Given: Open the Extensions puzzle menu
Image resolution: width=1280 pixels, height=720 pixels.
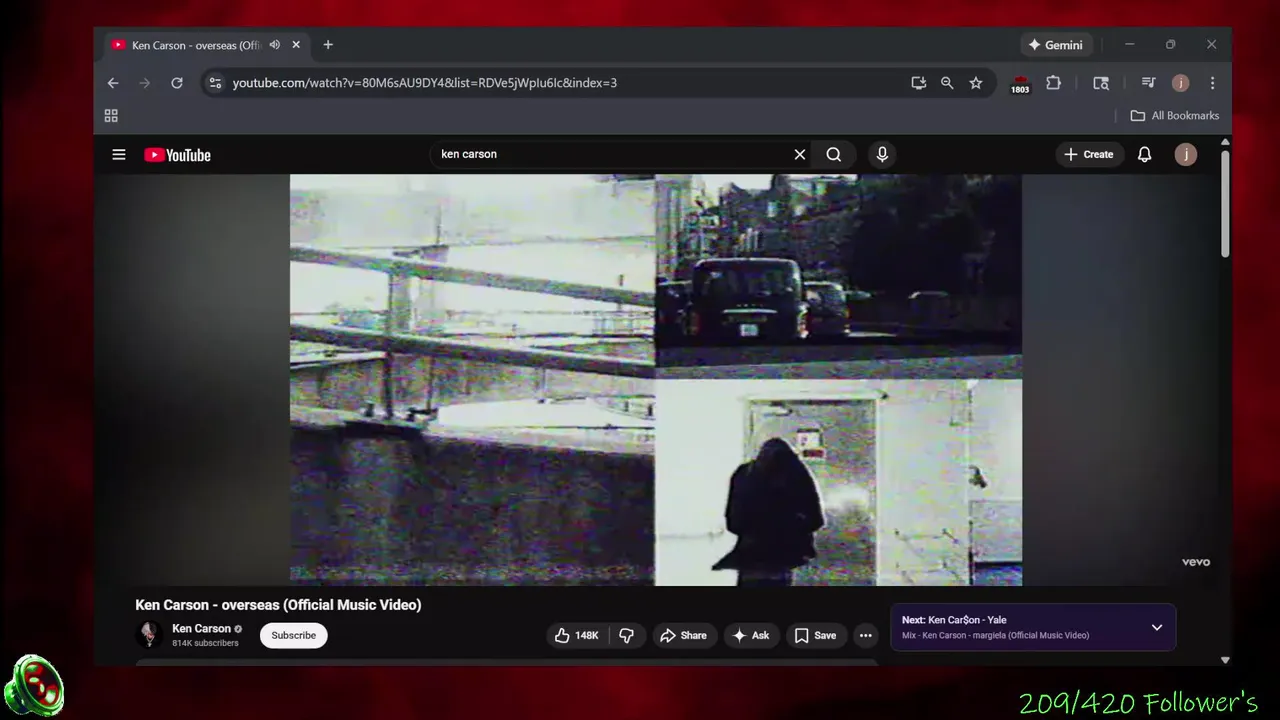Looking at the screenshot, I should [1053, 83].
